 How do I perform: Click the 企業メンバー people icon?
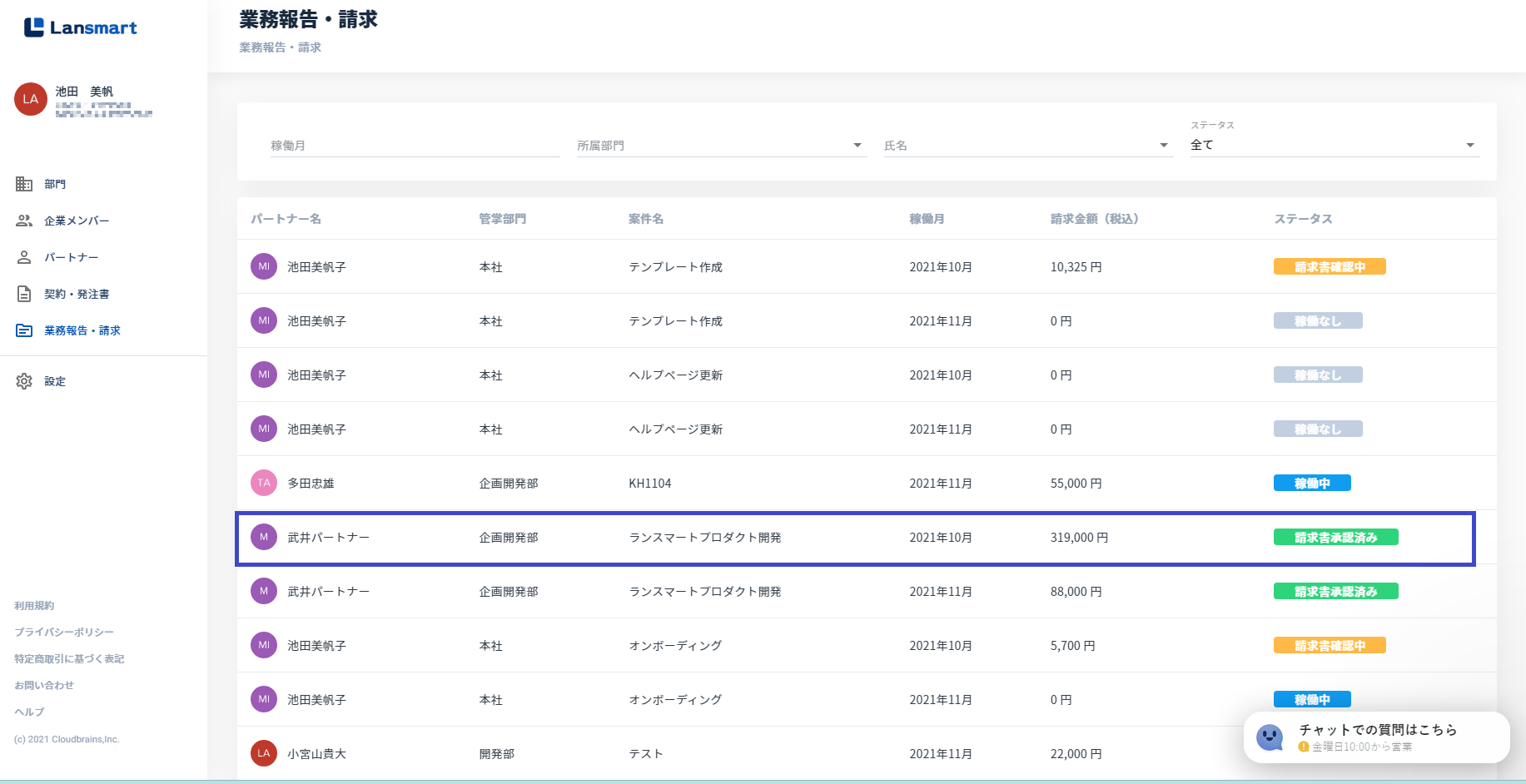click(24, 221)
